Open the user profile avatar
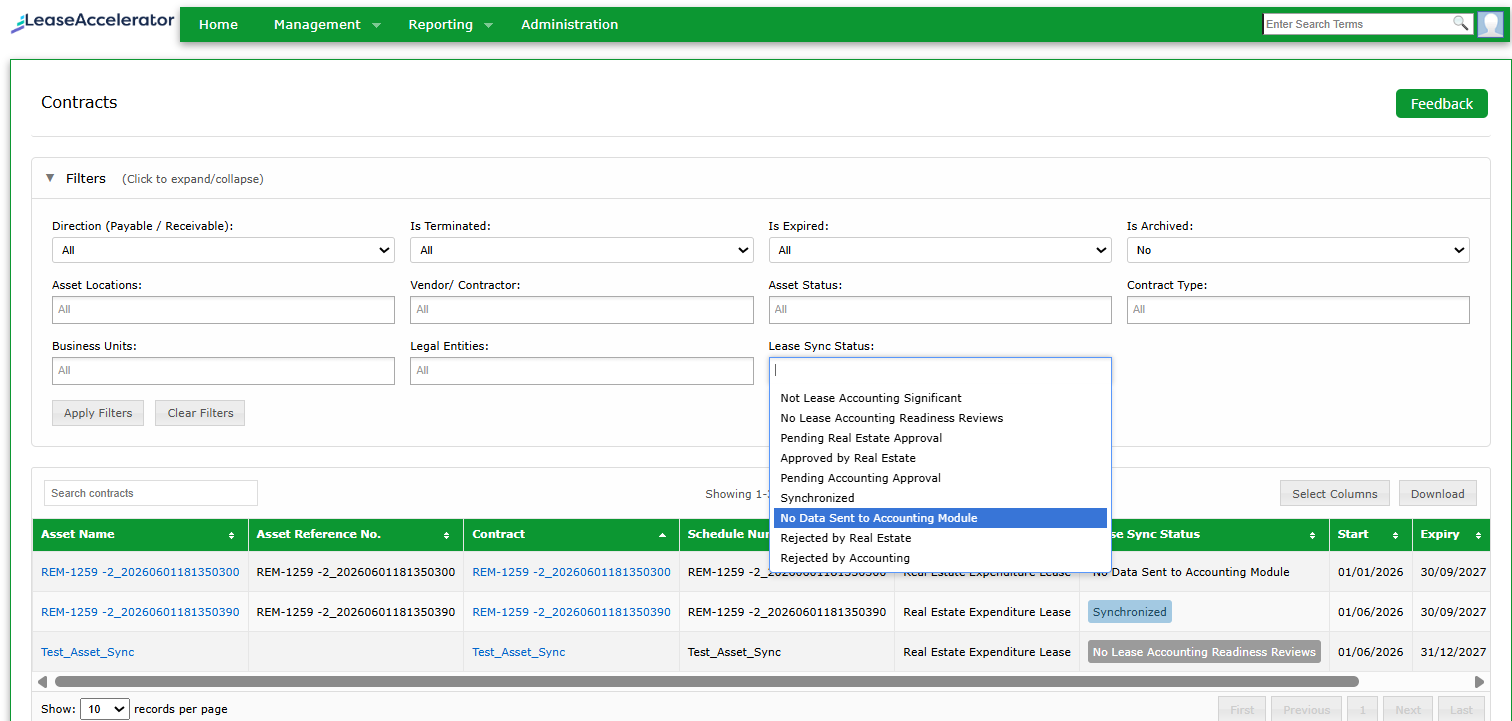Screen dimensions: 1512x721 (x=1490, y=24)
